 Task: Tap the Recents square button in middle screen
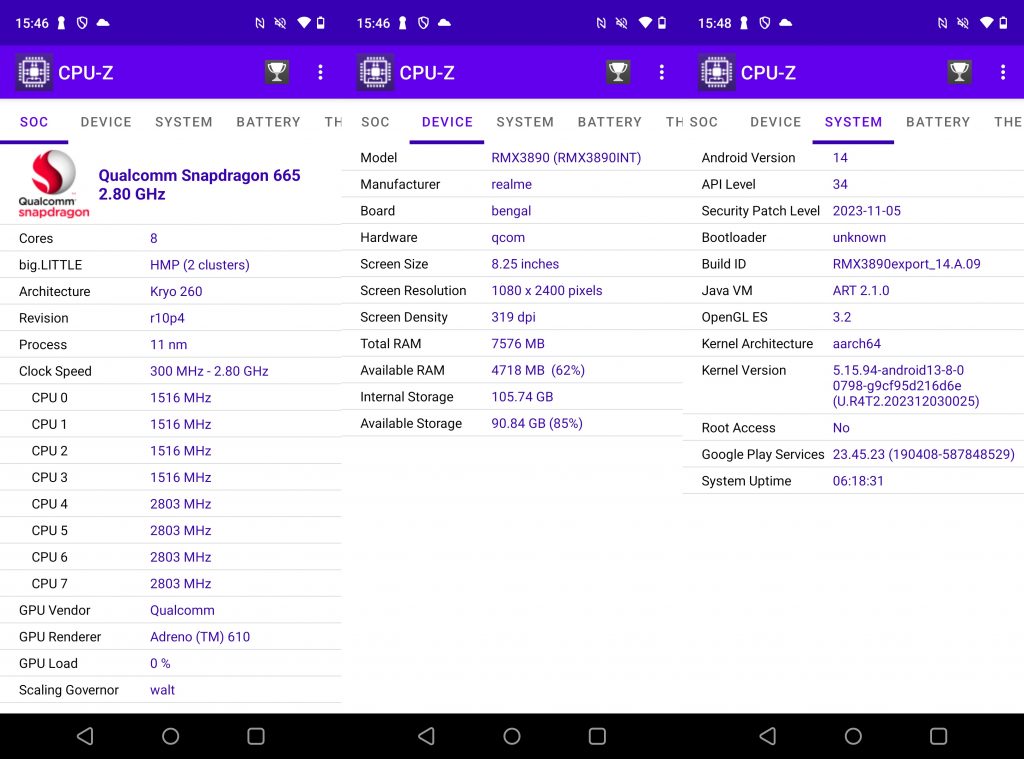598,736
